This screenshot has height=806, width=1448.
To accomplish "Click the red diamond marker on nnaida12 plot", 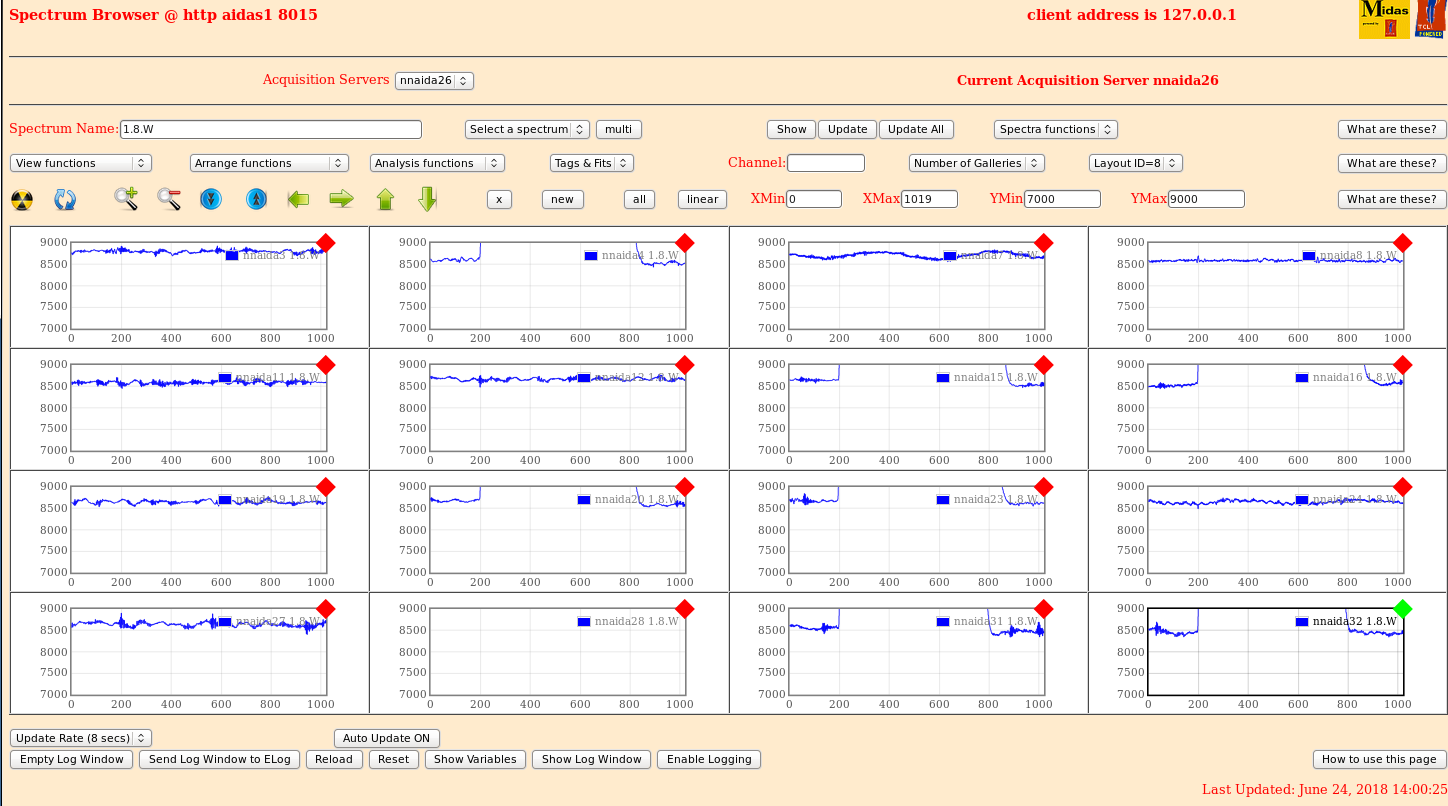I will (684, 365).
